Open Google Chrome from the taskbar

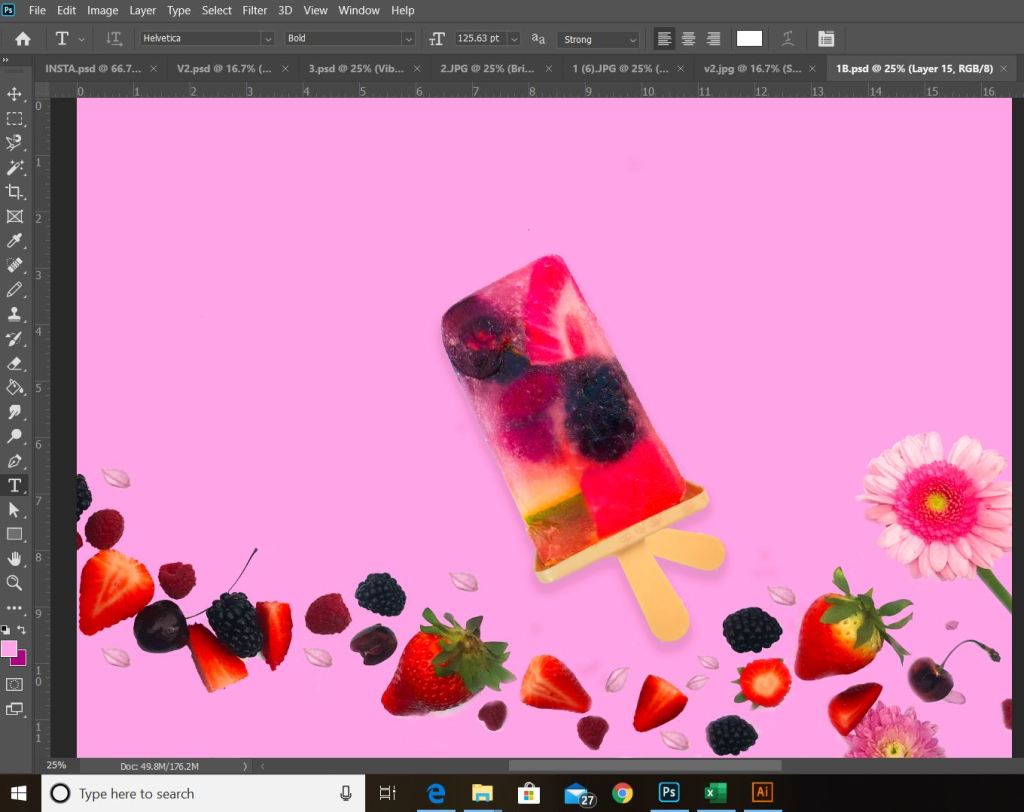pos(622,793)
